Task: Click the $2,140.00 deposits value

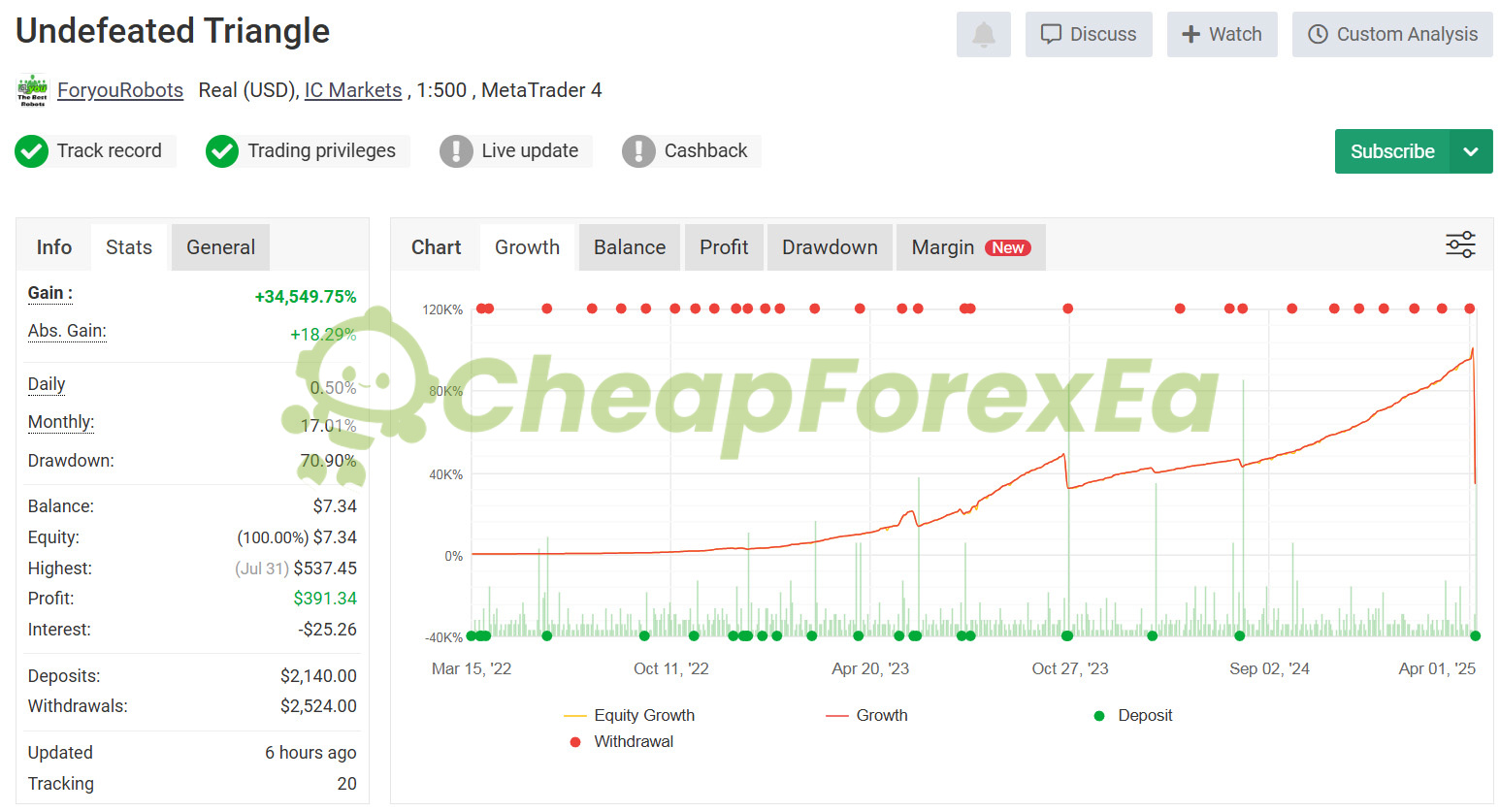Action: click(x=318, y=676)
